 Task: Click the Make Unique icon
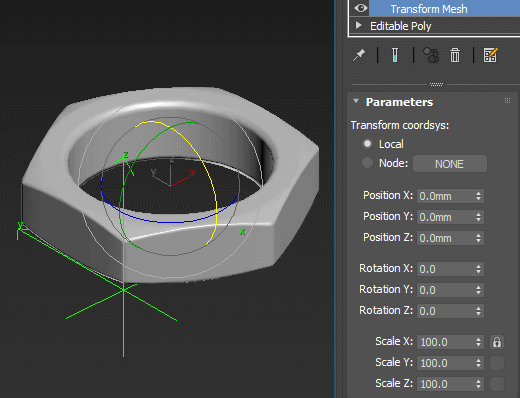pos(431,55)
